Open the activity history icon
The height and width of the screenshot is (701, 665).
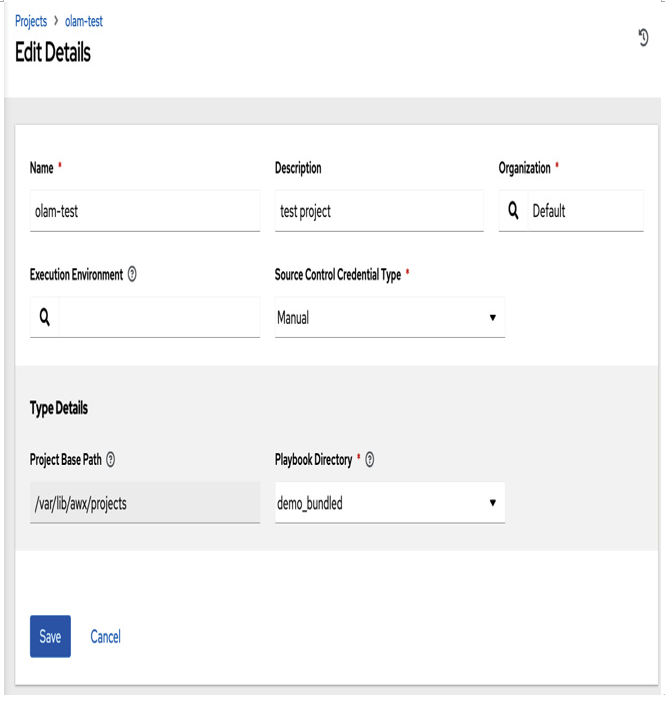click(x=643, y=38)
